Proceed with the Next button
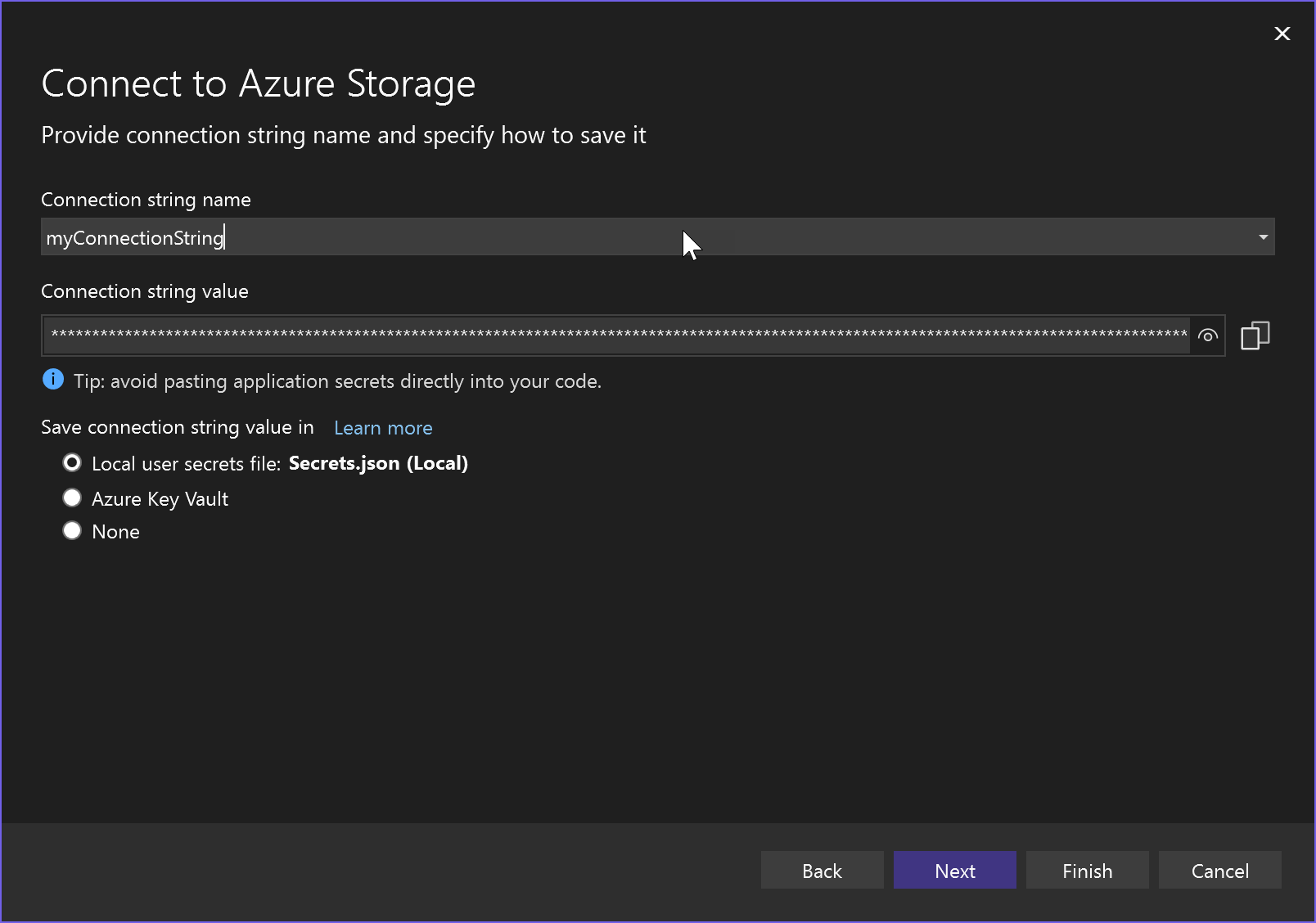This screenshot has height=923, width=1316. pos(954,870)
